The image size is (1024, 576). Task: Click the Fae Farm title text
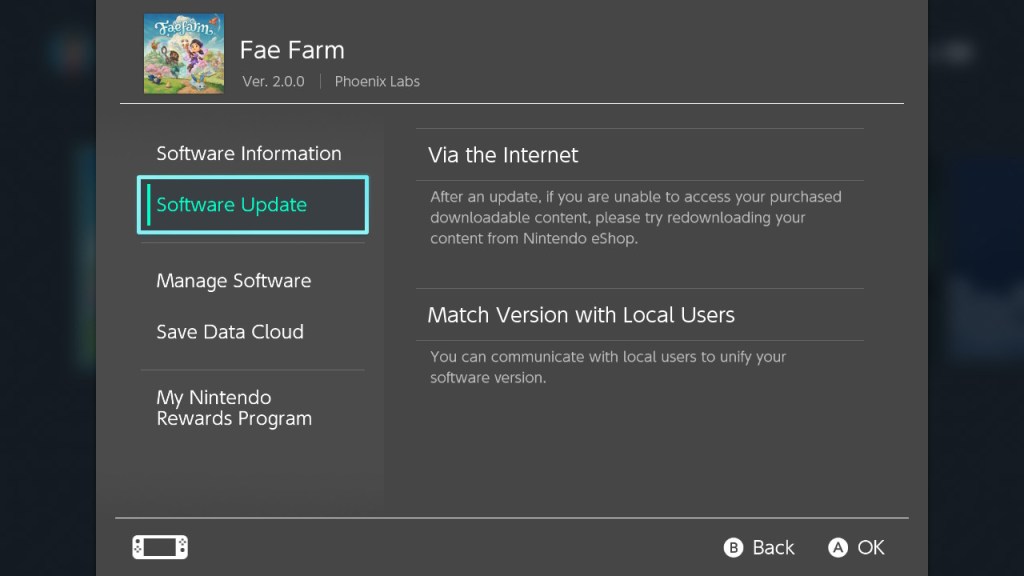coord(292,50)
